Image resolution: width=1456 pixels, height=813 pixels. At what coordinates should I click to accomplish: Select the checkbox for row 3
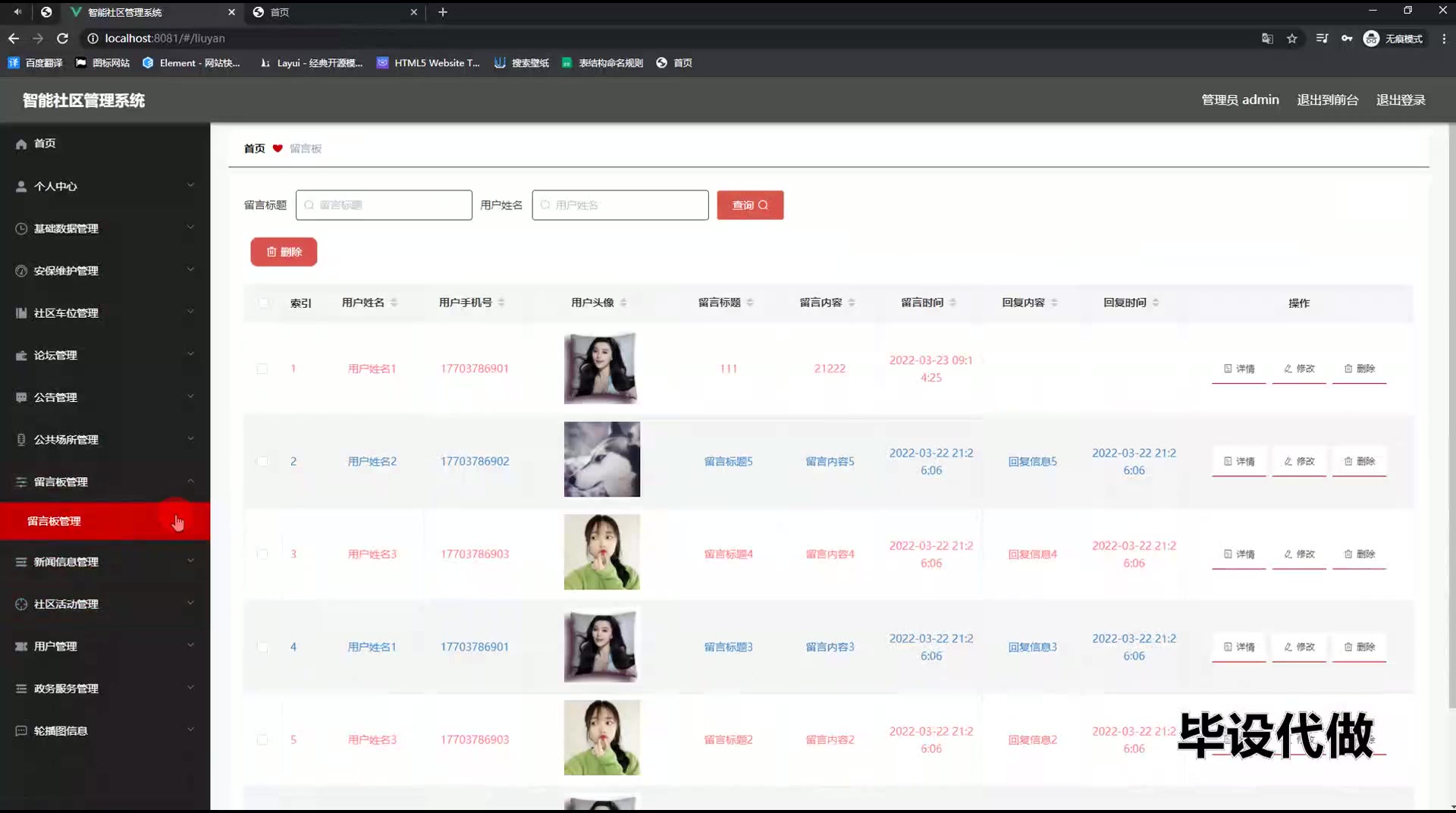tap(262, 554)
